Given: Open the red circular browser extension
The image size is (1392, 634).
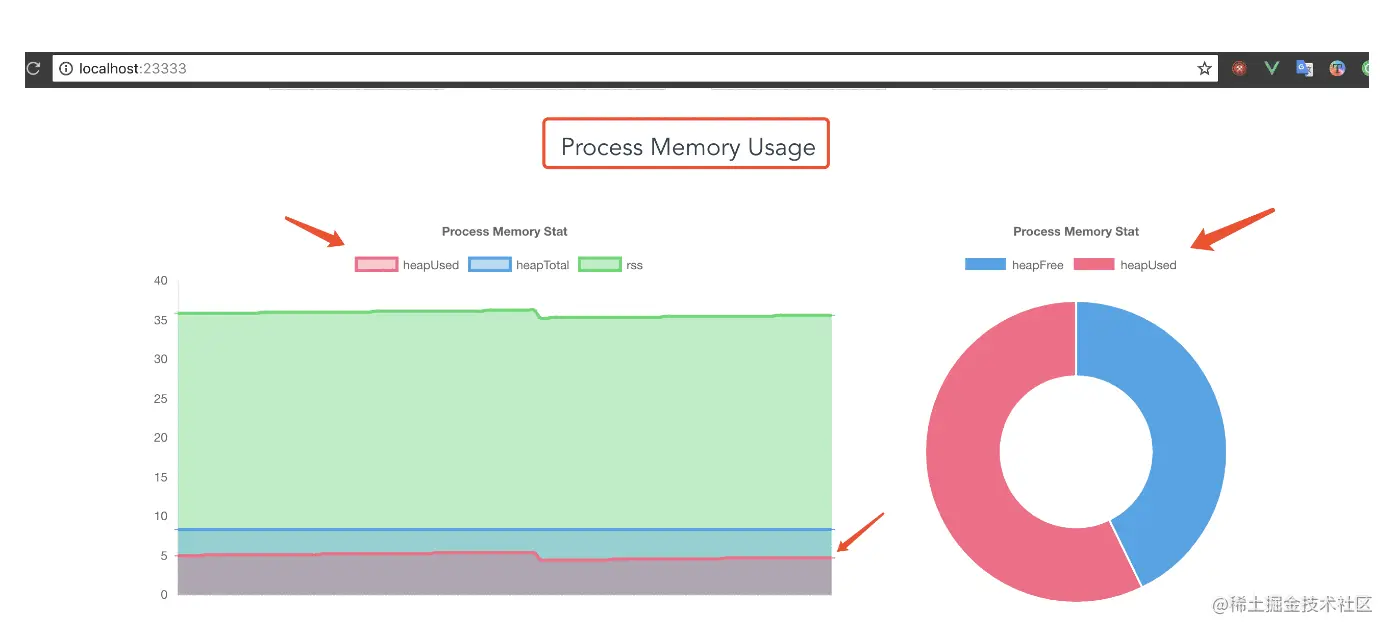Looking at the screenshot, I should pos(1240,69).
